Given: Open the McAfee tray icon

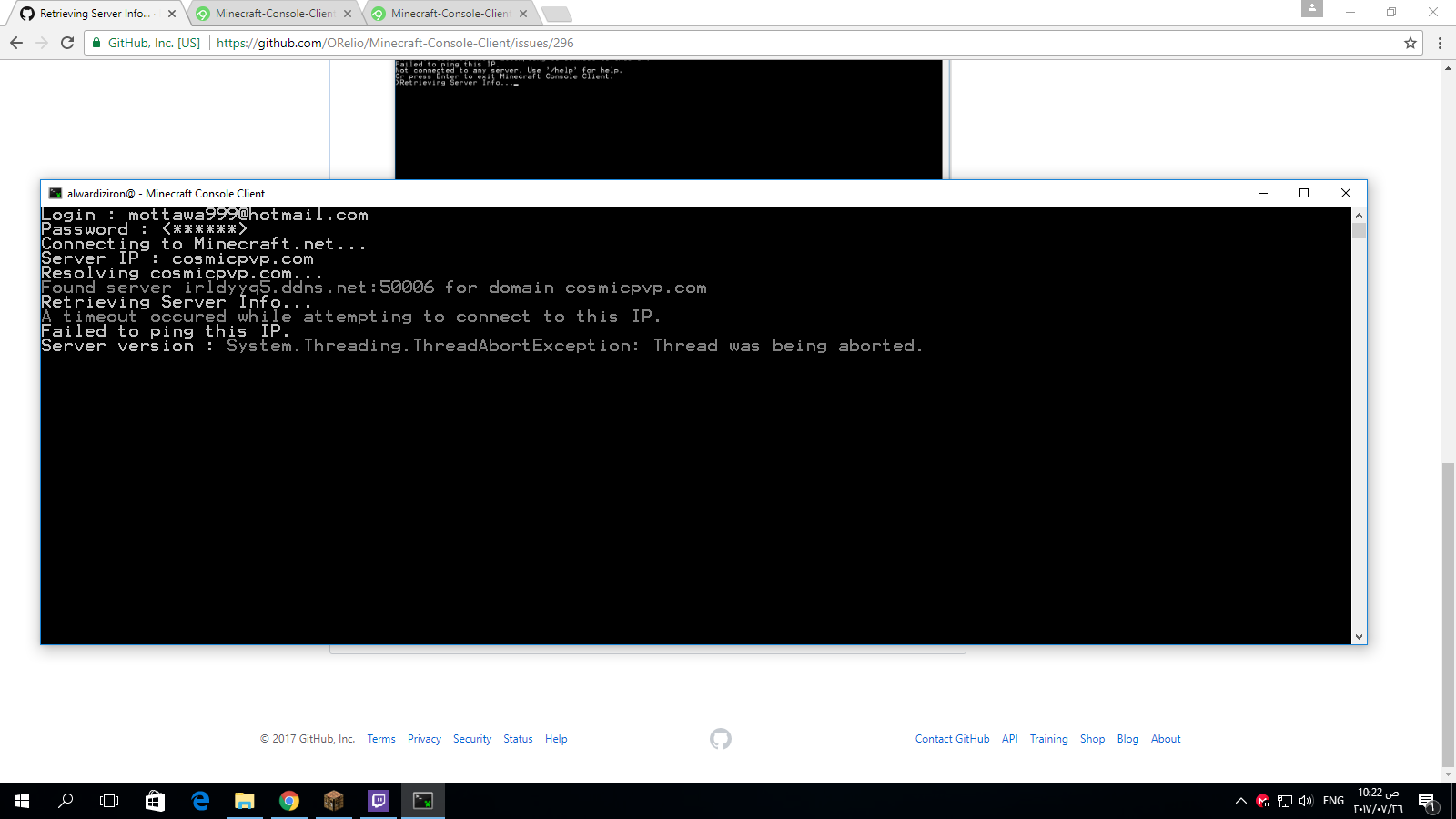Looking at the screenshot, I should coord(1262,802).
